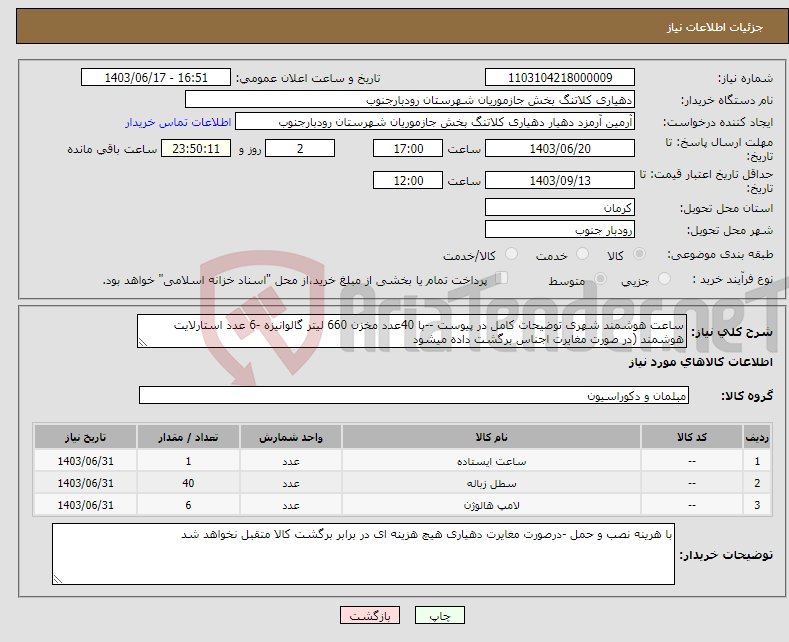This screenshot has height=642, width=789.
Task: Click the buyer organization name field
Action: coord(410,100)
